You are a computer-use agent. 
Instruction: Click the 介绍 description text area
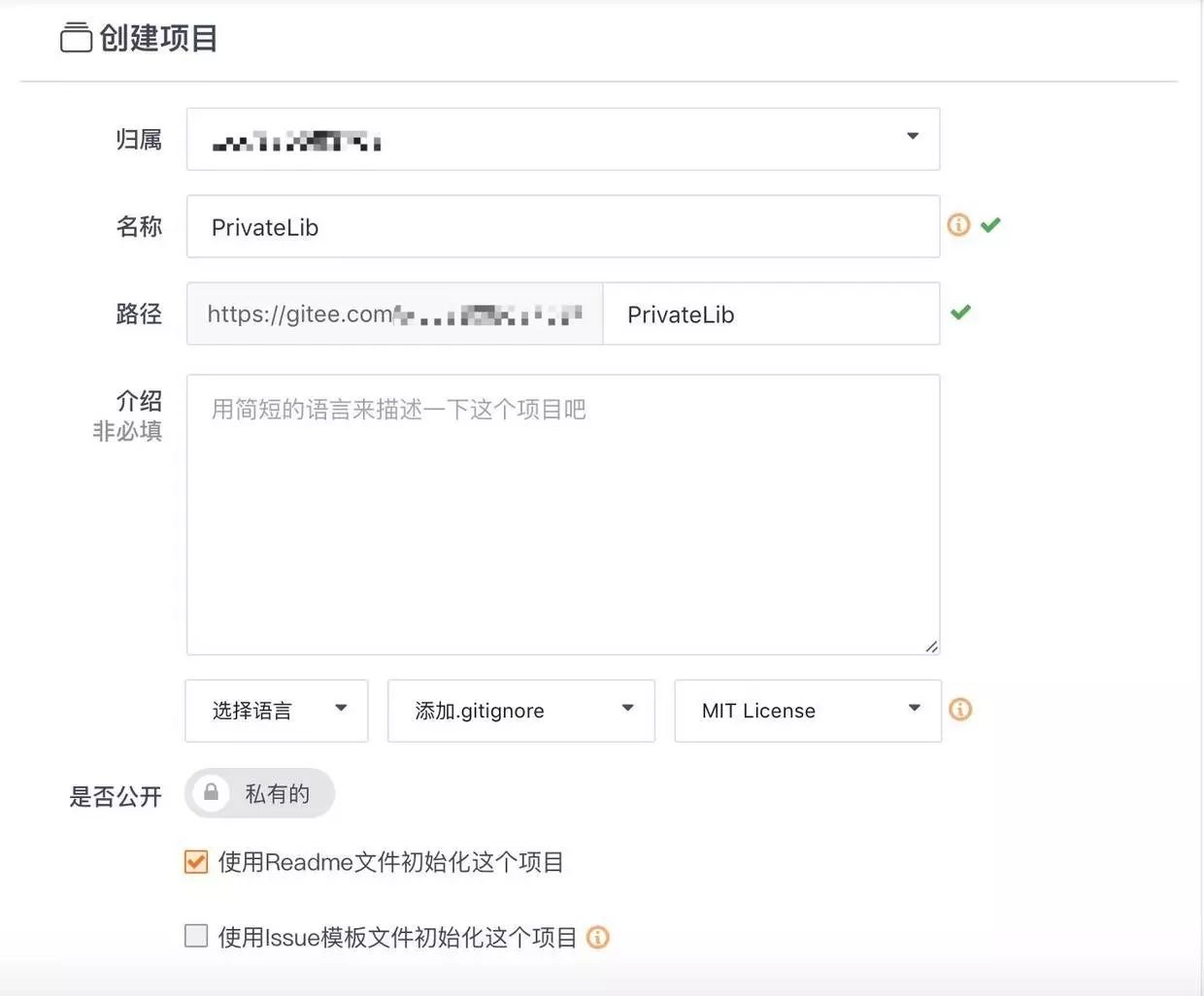click(x=563, y=515)
